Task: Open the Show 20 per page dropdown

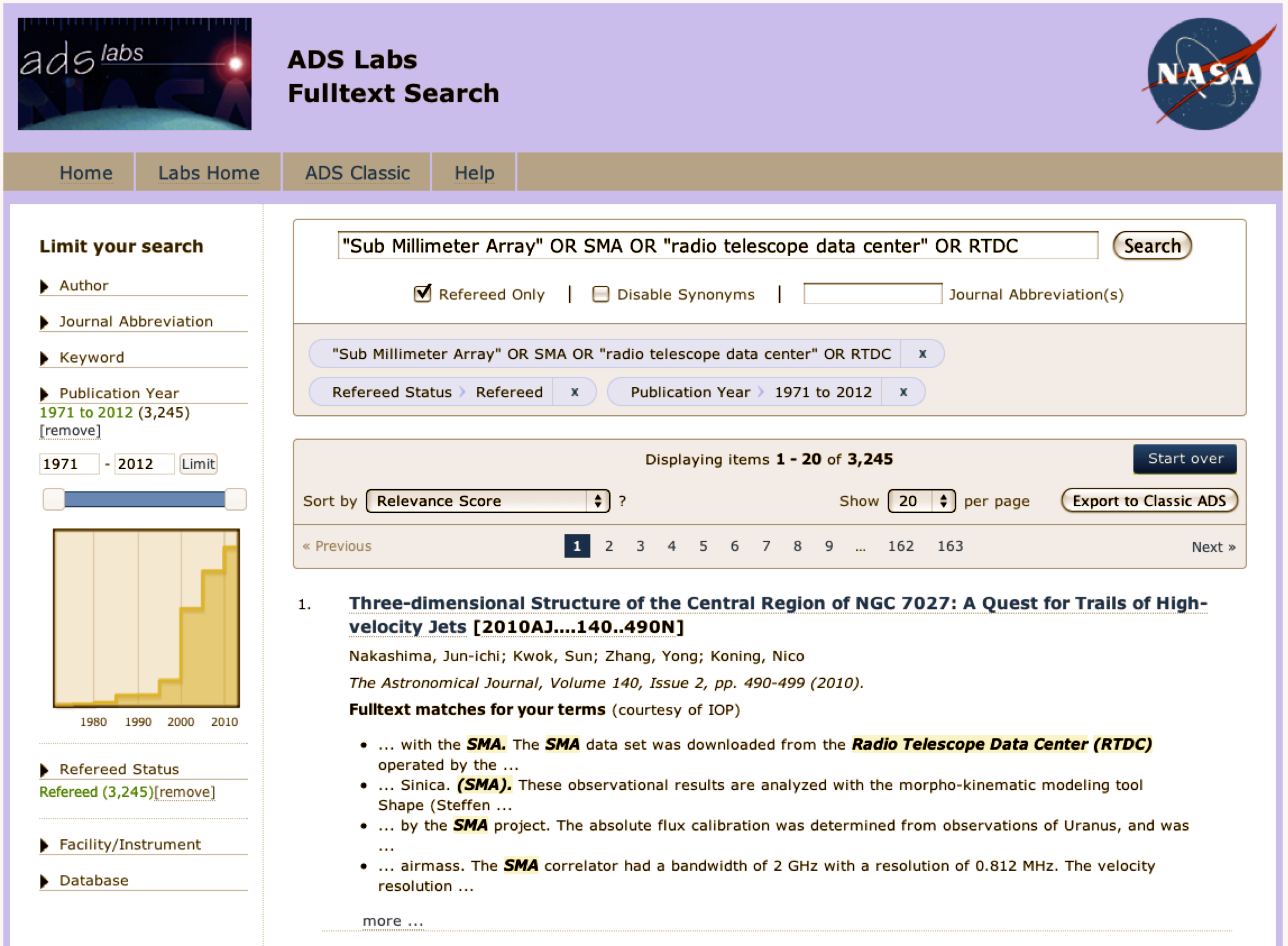Action: click(x=921, y=502)
